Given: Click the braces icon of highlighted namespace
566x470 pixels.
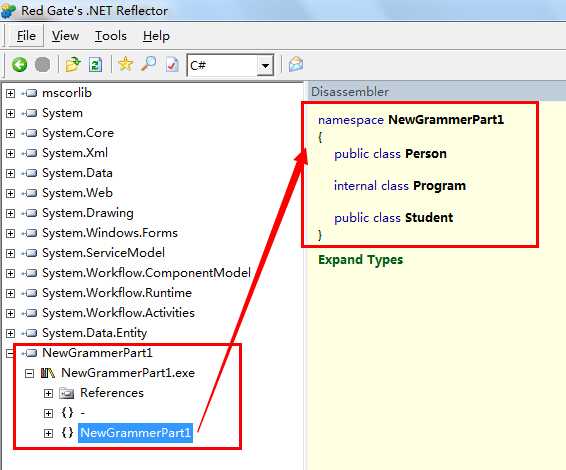Looking at the screenshot, I should [x=68, y=432].
